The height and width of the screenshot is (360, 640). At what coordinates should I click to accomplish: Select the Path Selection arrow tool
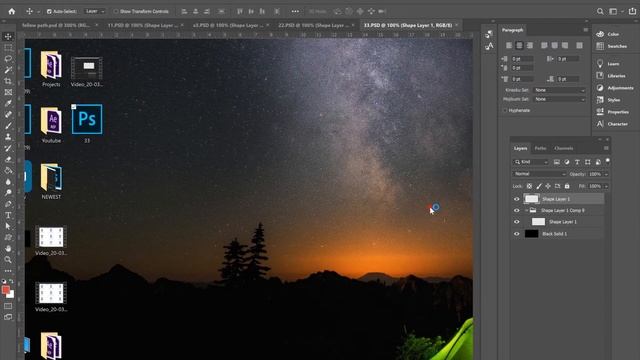click(x=8, y=226)
